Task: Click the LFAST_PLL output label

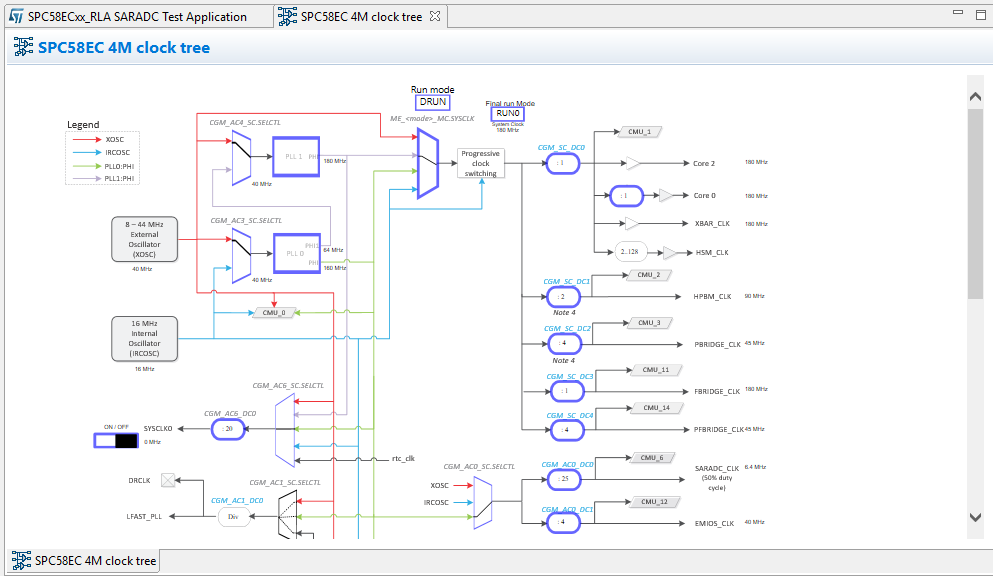Action: coord(144,517)
